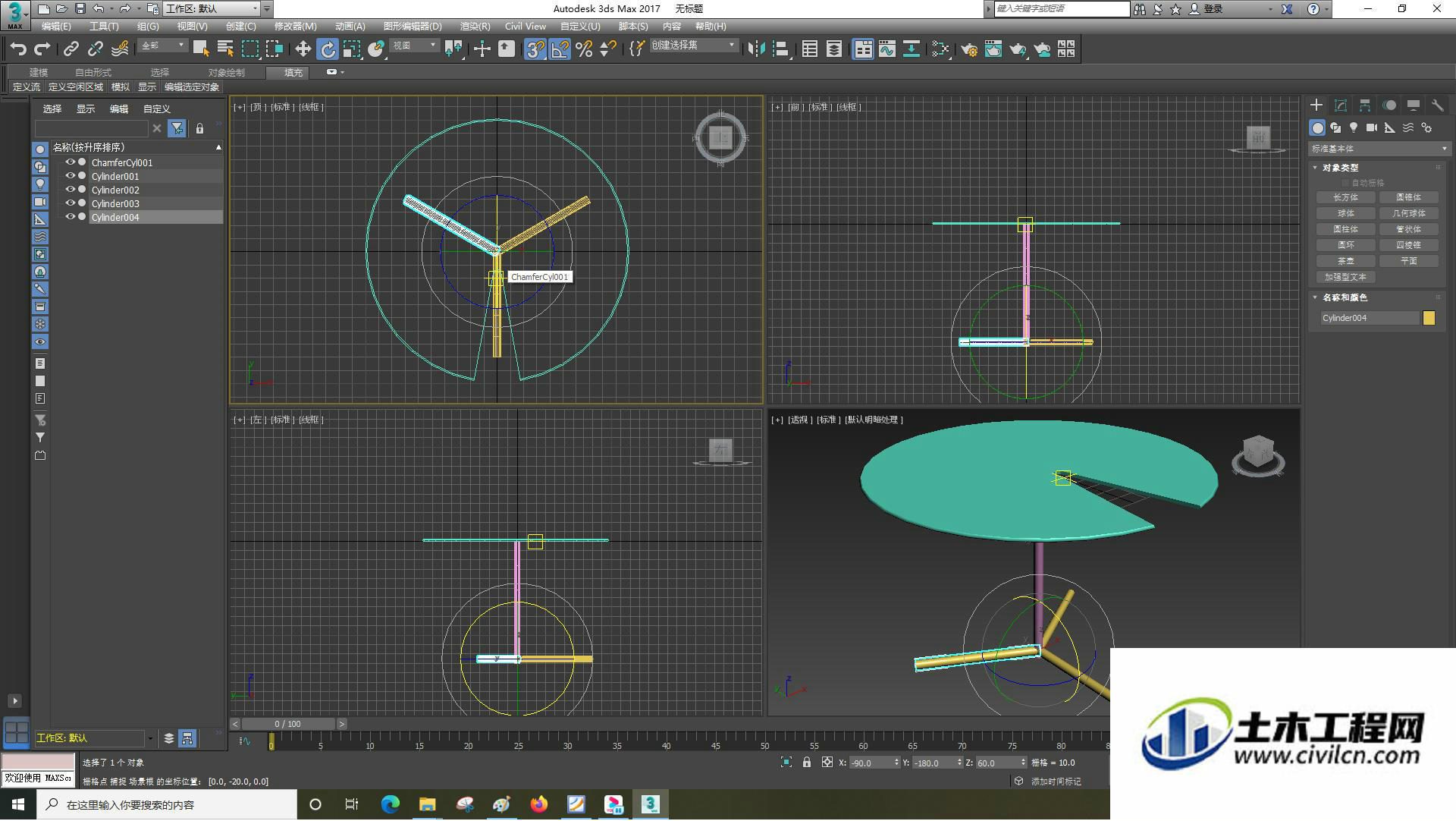Click the Render Production teapot icon
The image size is (1456, 821).
(1018, 49)
